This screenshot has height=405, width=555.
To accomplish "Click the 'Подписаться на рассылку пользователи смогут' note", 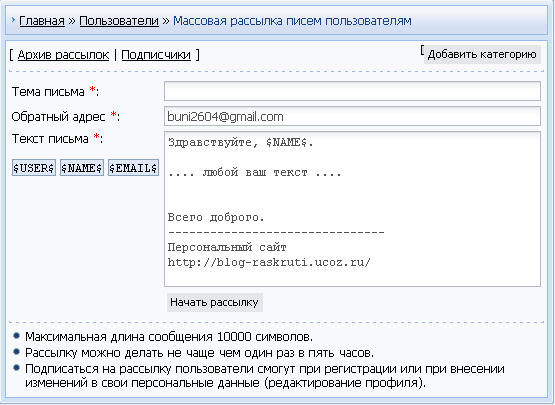I will click(265, 376).
